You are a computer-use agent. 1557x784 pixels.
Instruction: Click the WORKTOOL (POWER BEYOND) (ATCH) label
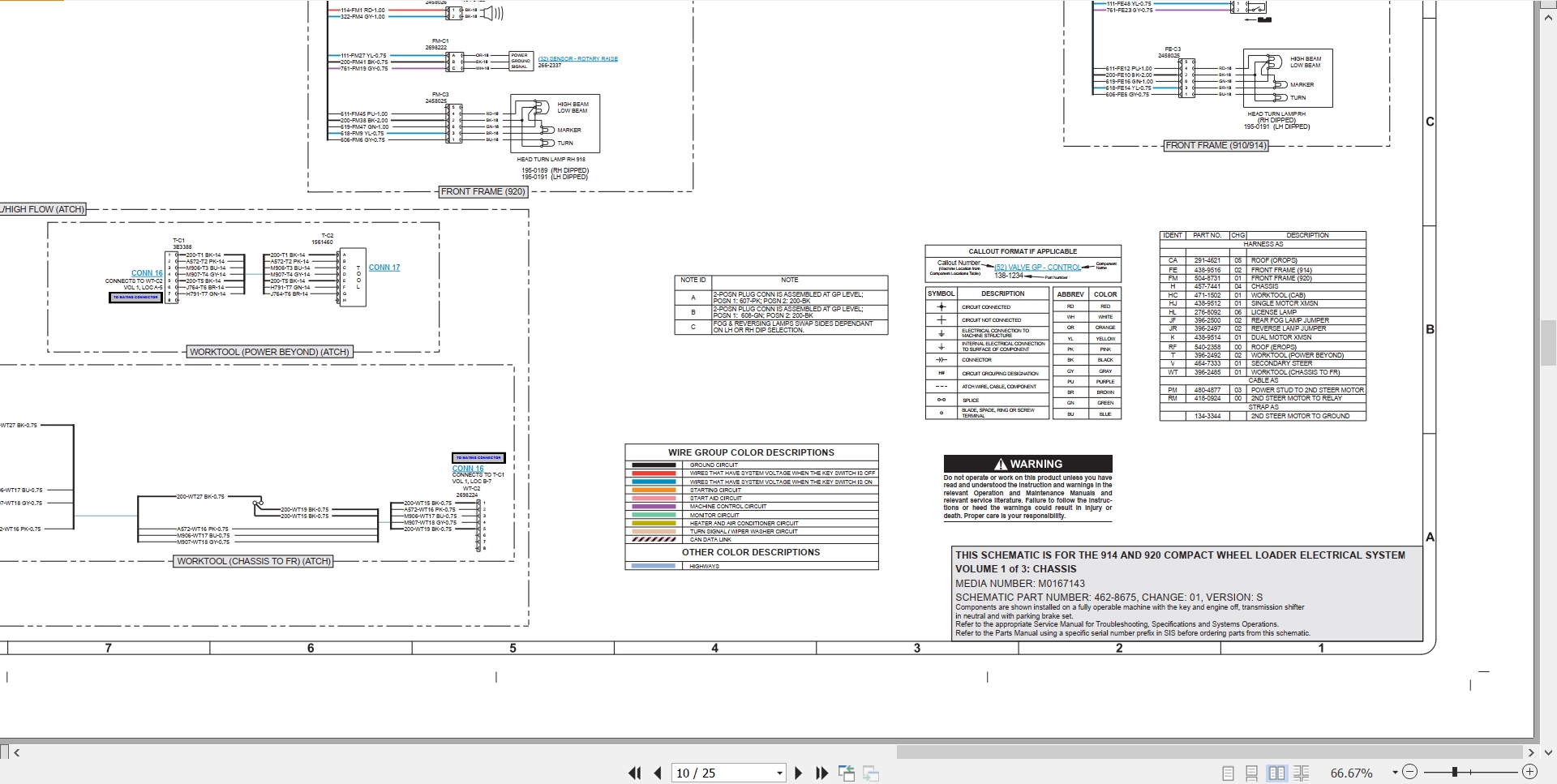[x=269, y=352]
